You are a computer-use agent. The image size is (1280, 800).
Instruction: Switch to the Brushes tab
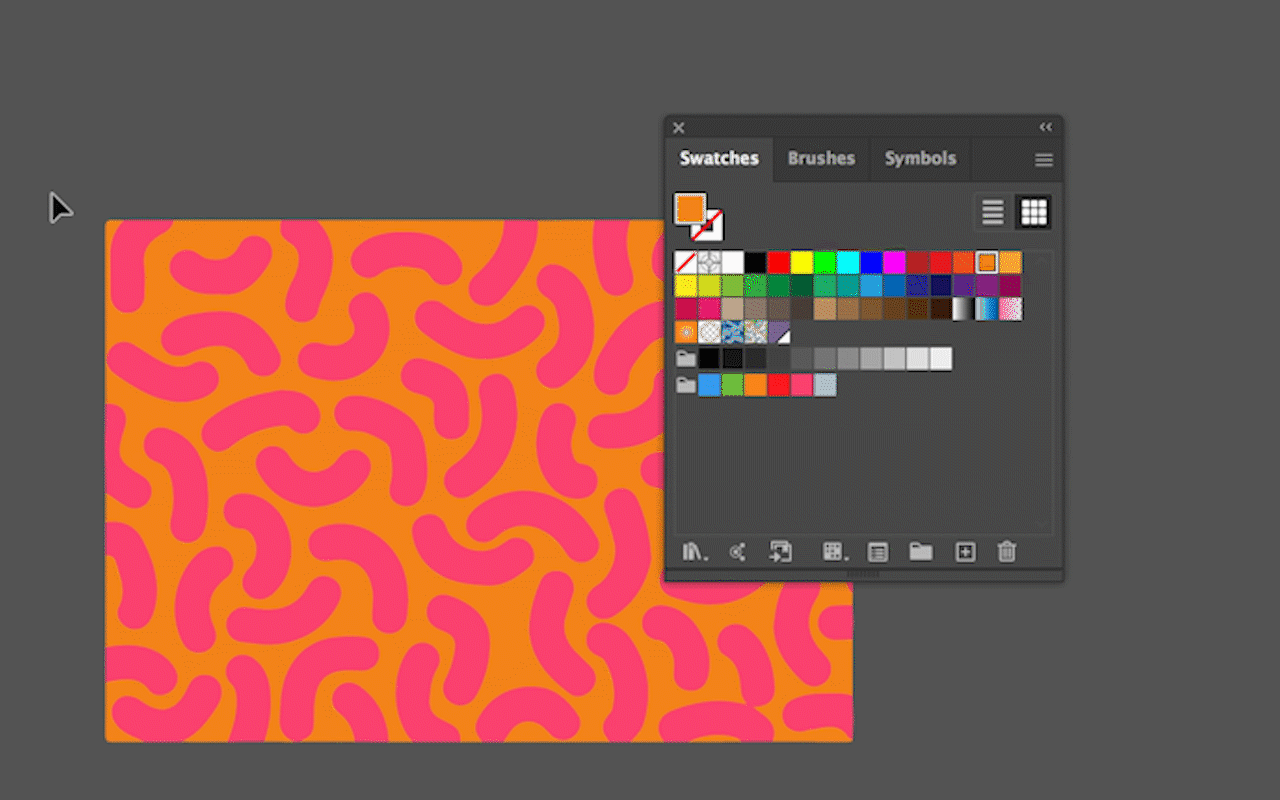coord(821,158)
